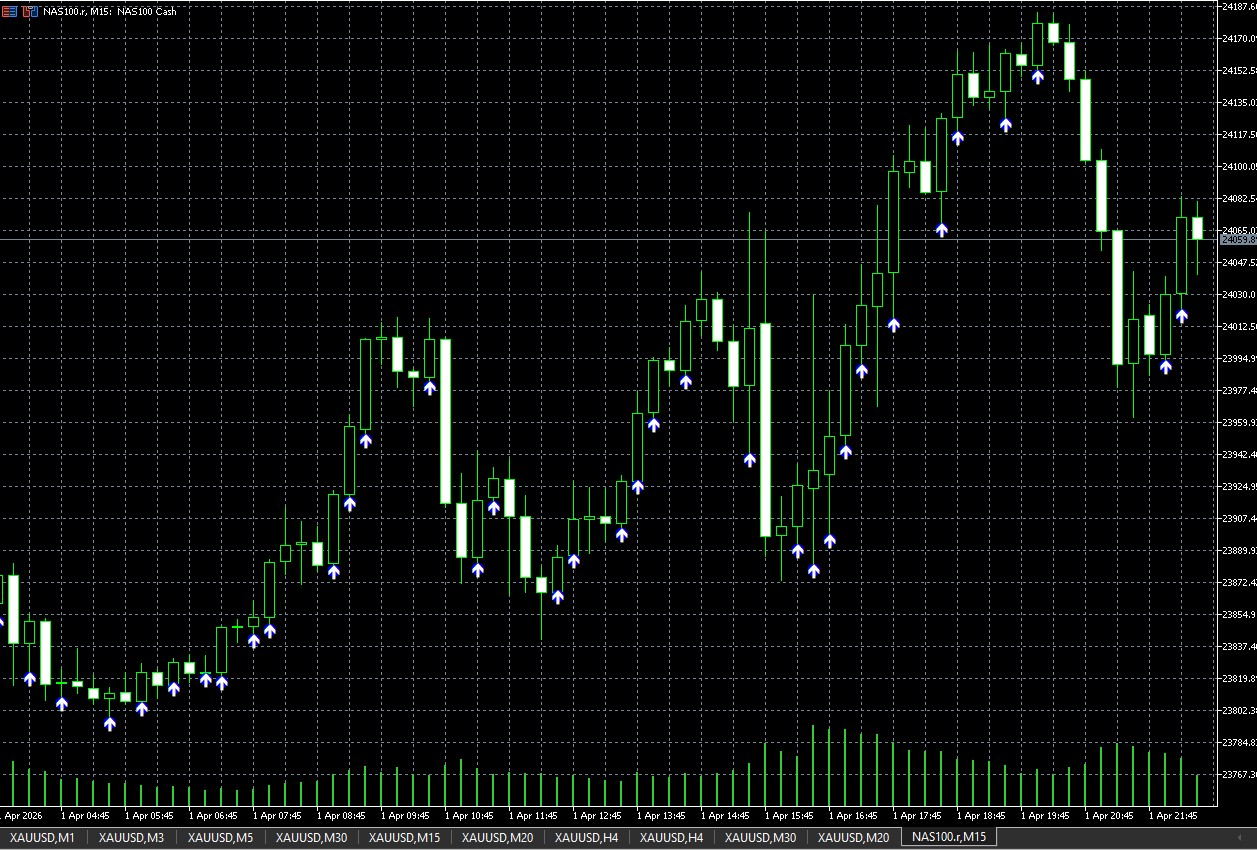Click the highlighted current price label on the price axis
Viewport: 1257px width, 850px height.
[1238, 239]
